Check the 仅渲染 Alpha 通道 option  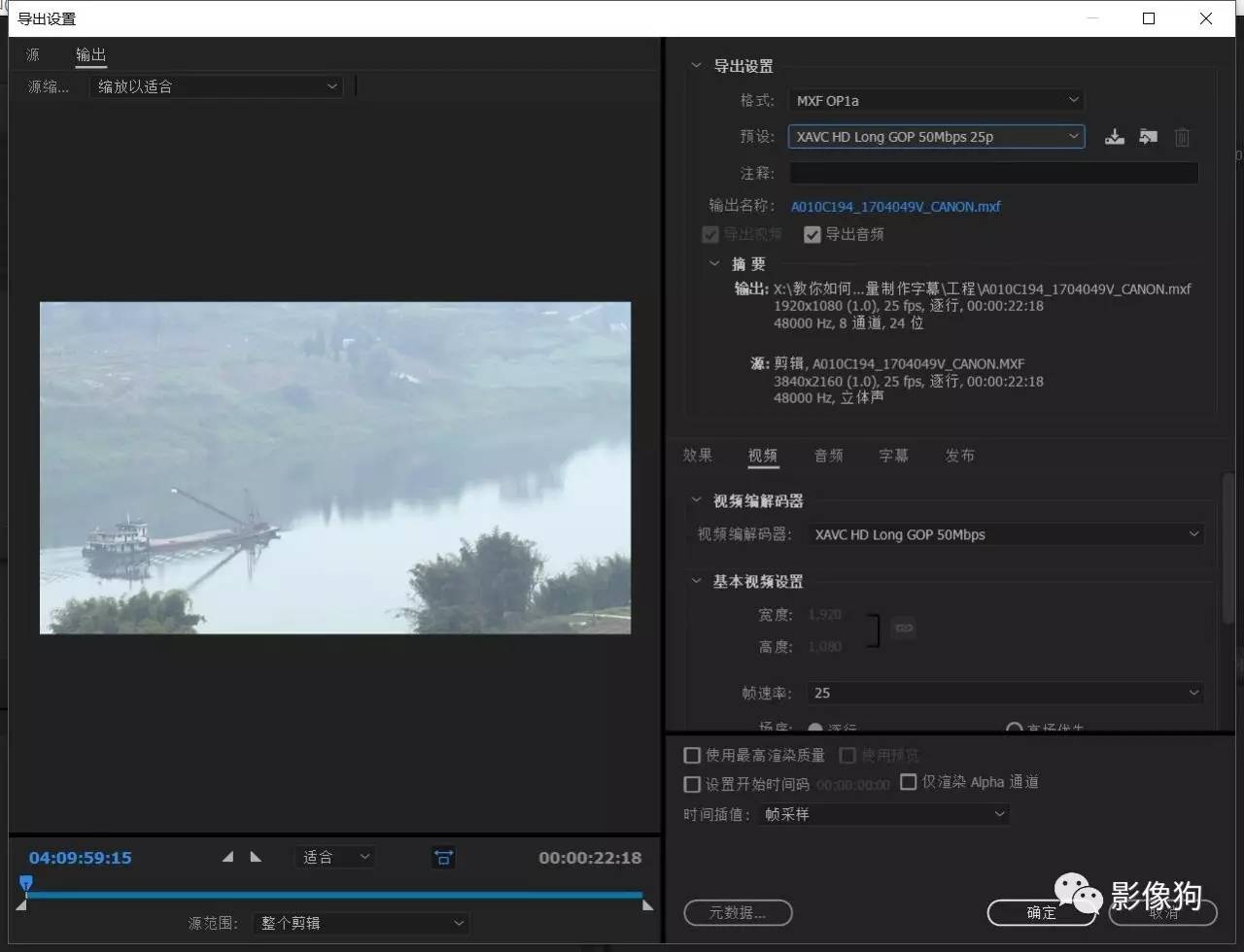(909, 781)
